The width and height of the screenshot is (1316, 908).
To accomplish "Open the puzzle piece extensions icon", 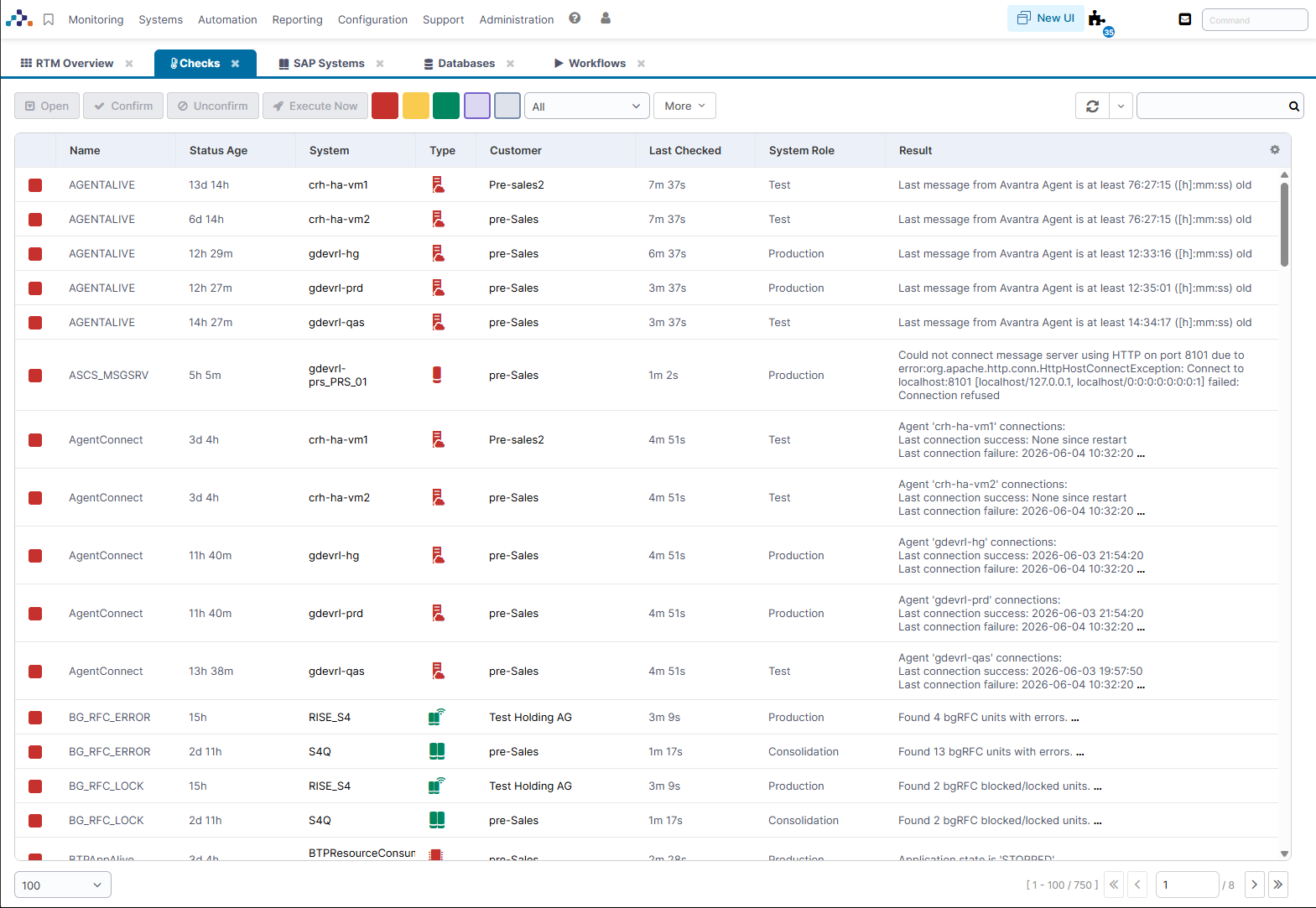I will click(1097, 18).
